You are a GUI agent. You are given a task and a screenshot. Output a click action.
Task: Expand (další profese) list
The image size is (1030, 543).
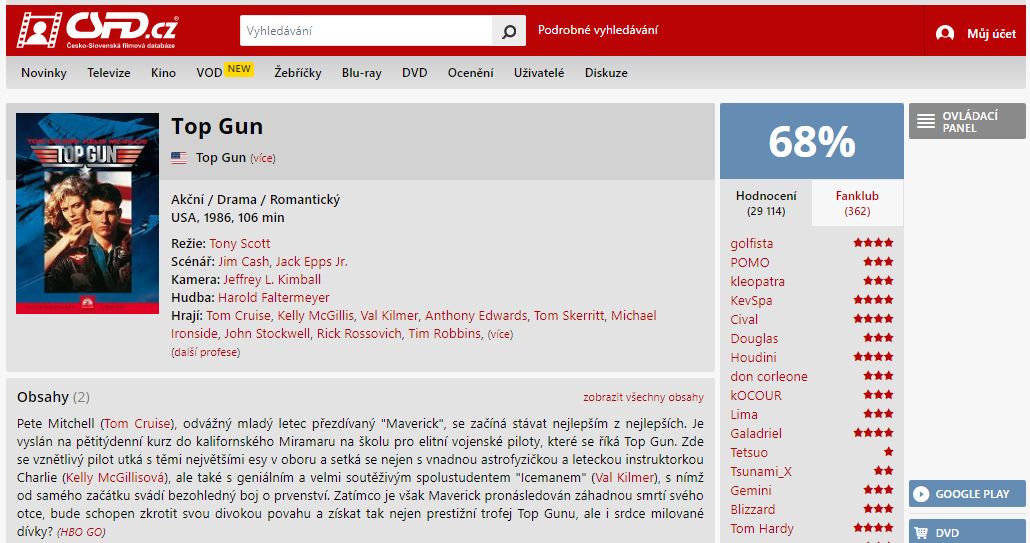(x=206, y=352)
